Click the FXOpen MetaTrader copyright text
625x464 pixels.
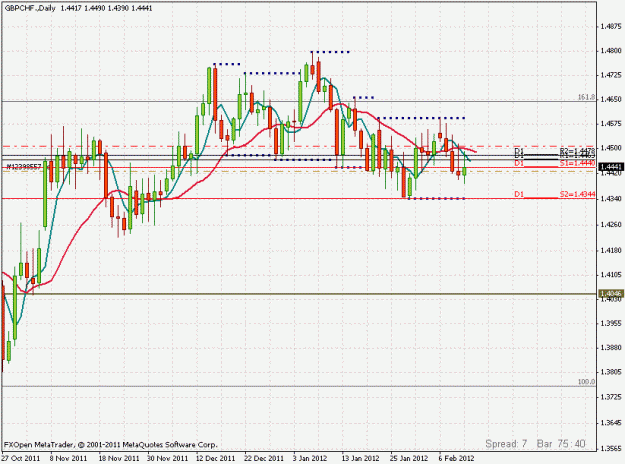111,444
